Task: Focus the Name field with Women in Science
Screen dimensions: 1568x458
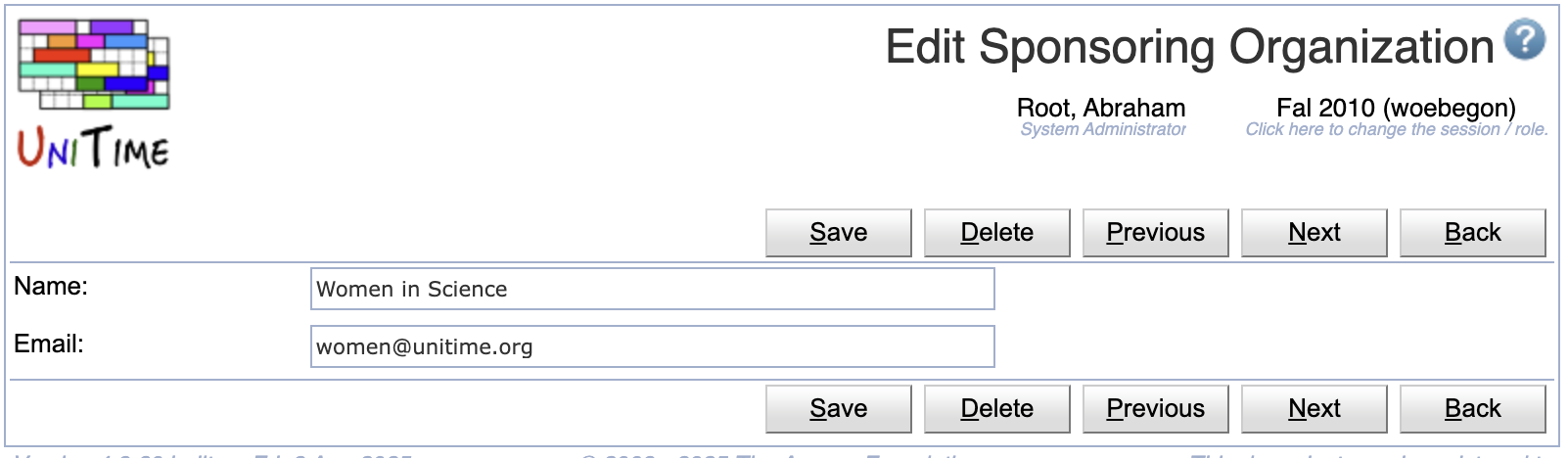Action: pyautogui.click(x=653, y=289)
